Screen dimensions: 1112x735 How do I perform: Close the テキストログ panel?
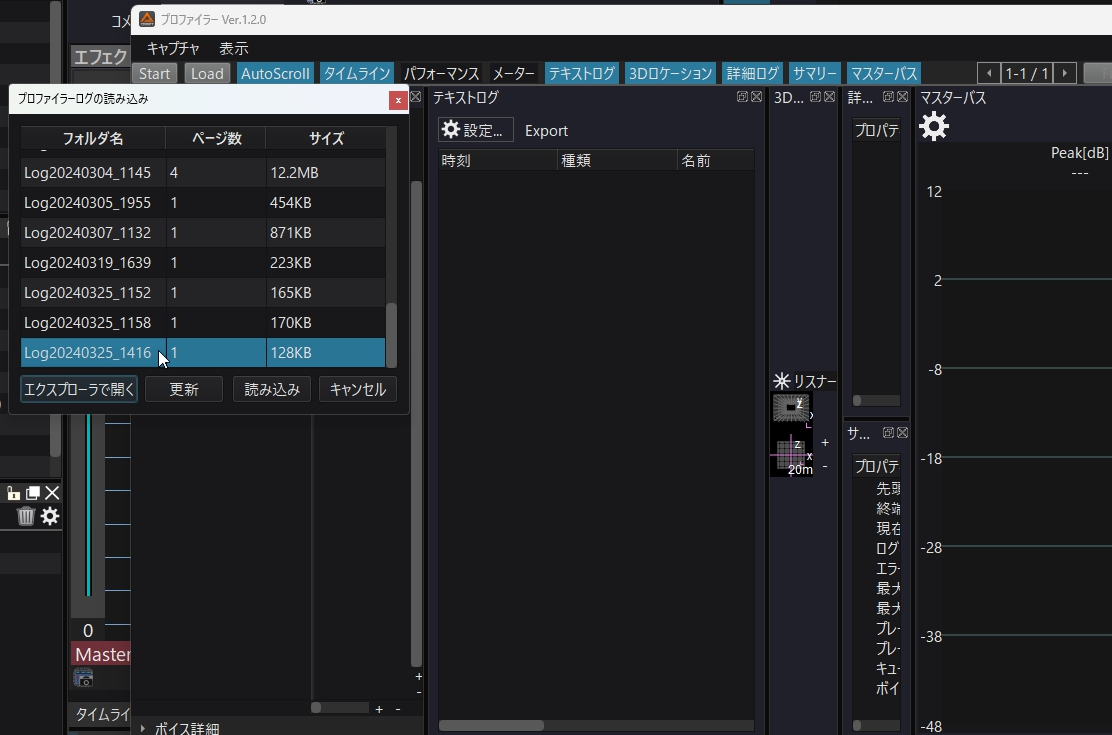point(757,96)
